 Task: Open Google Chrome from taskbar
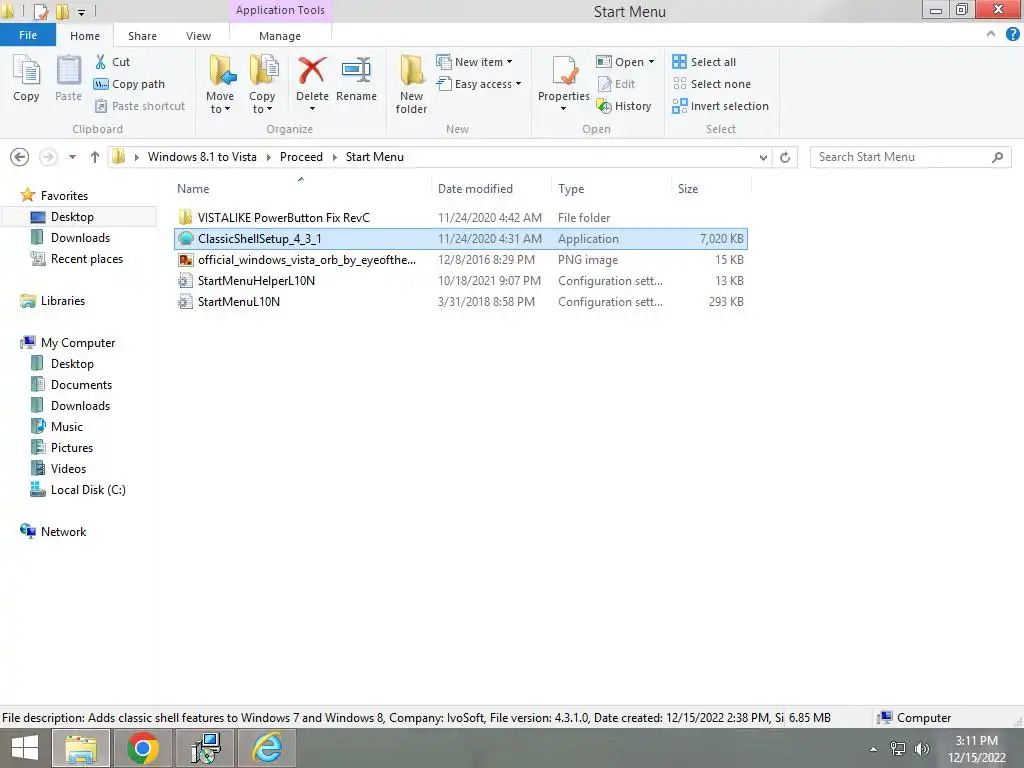click(142, 748)
